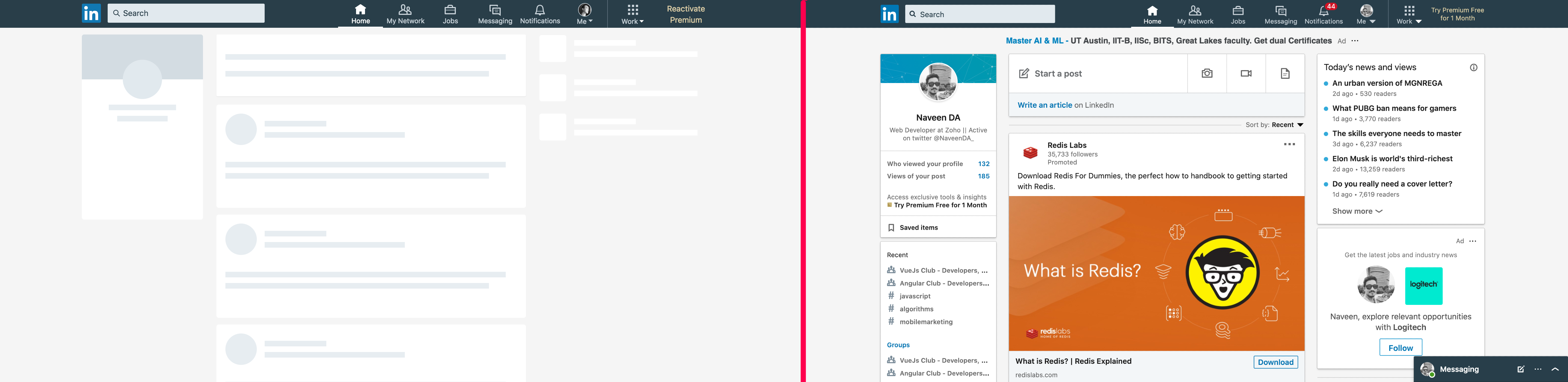The image size is (1568, 382).
Task: Click LinkedIn logo in left window
Action: 91,13
